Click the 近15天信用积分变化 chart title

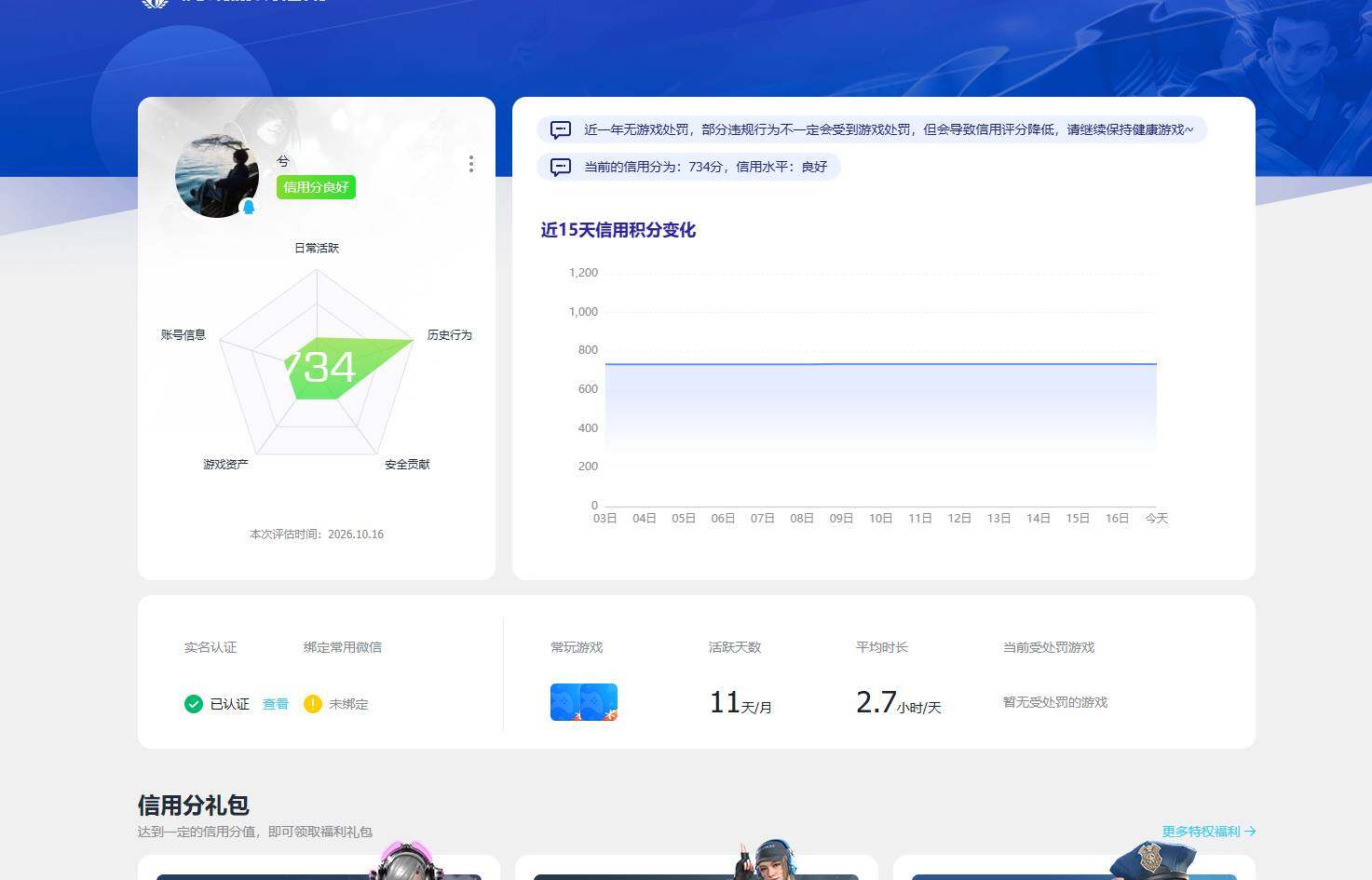(x=618, y=230)
